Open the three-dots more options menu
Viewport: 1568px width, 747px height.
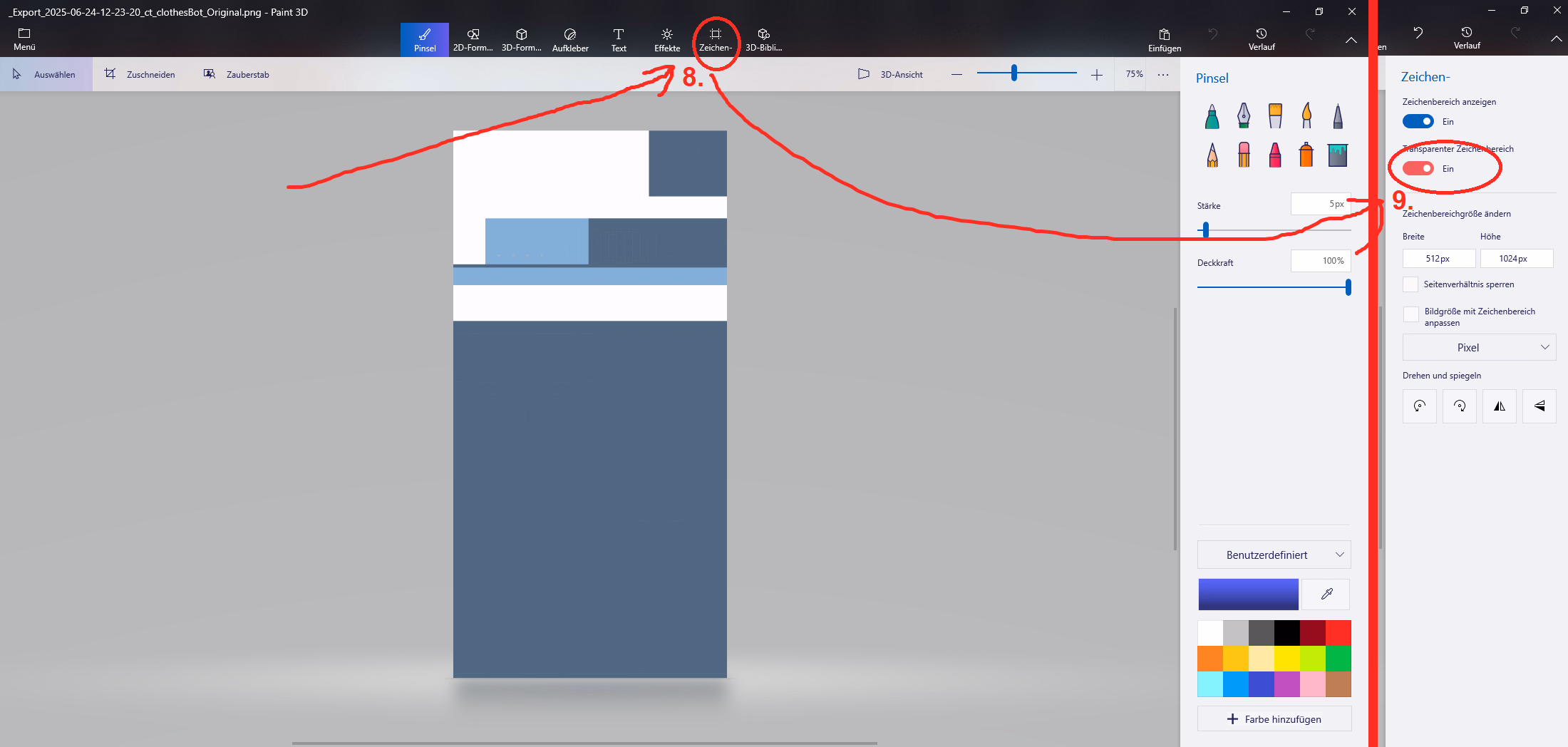click(1163, 74)
